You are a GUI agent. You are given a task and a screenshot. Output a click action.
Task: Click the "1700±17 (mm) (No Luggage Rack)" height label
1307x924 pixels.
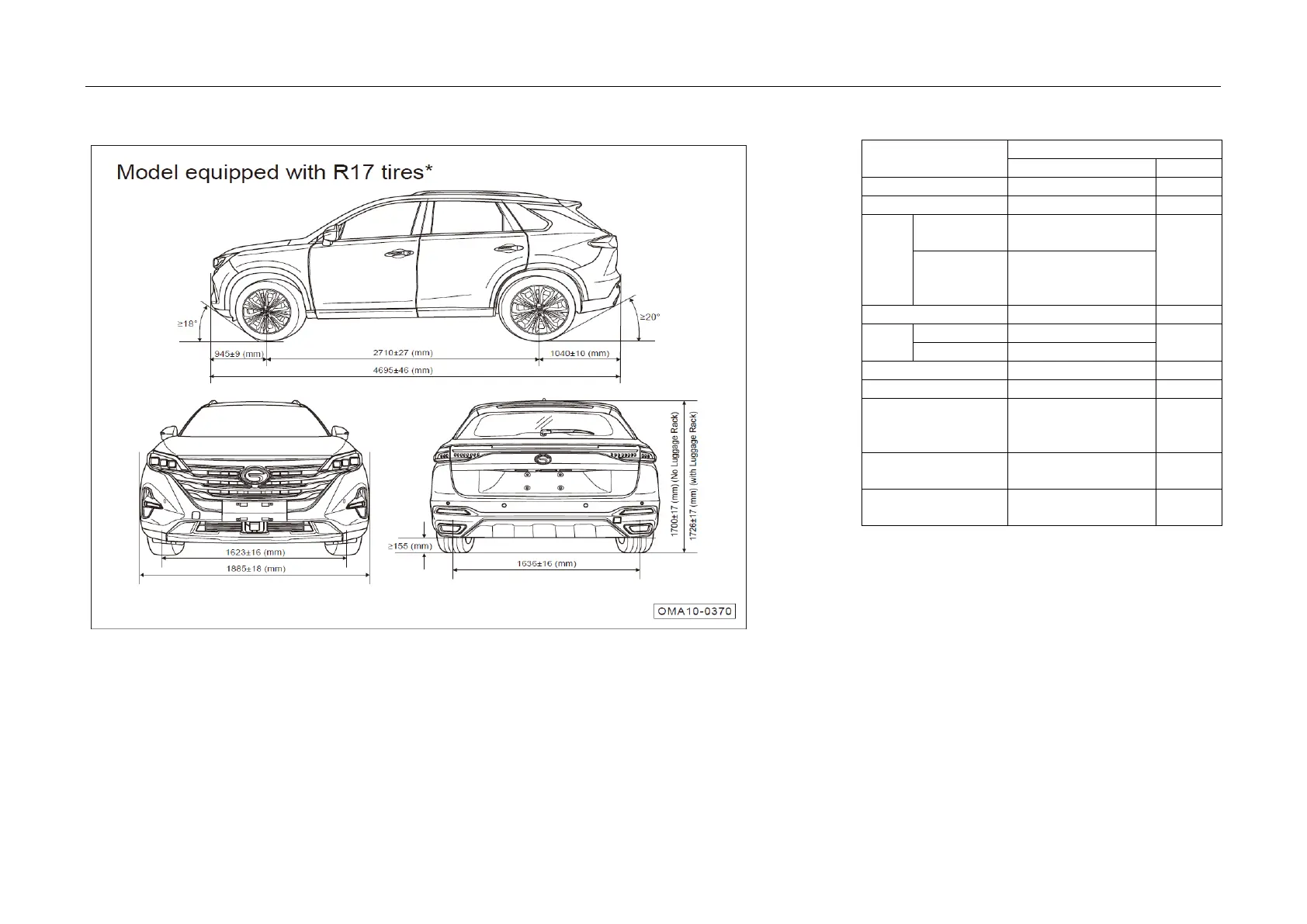click(x=676, y=475)
